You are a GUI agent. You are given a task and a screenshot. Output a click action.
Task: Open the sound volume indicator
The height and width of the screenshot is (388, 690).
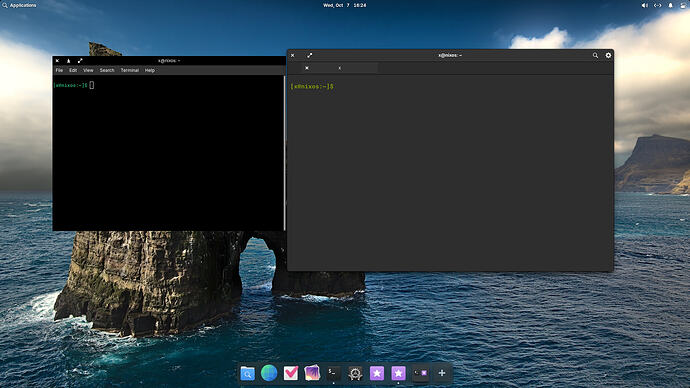644,5
